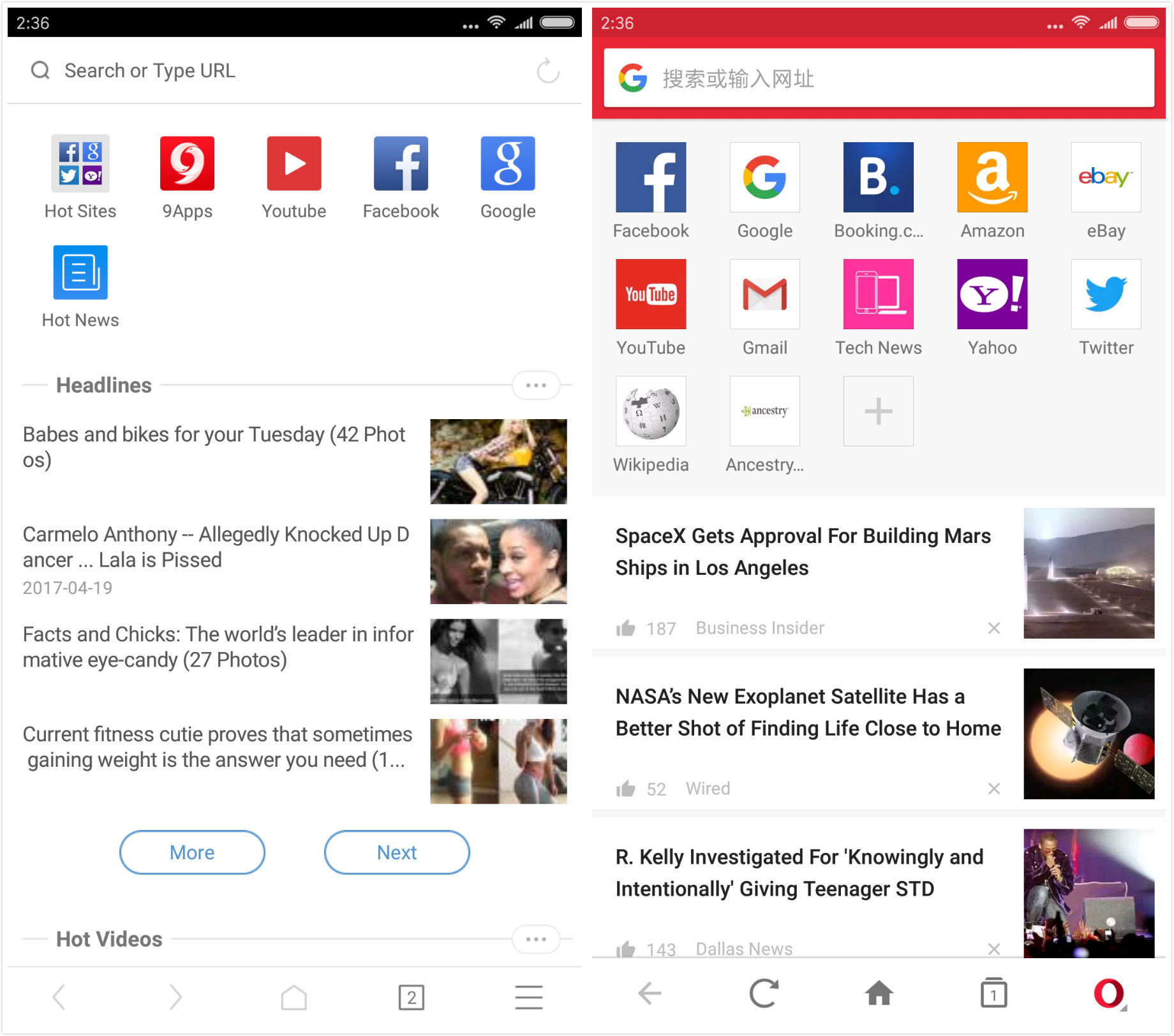Expand the Headlines options ellipsis
The image size is (1174, 1036).
(536, 385)
